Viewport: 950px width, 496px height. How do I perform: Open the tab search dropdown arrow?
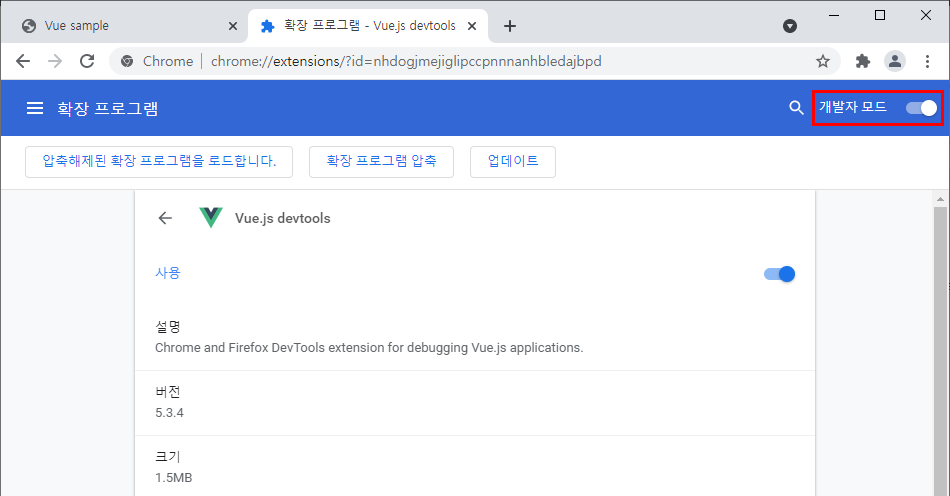pyautogui.click(x=789, y=26)
